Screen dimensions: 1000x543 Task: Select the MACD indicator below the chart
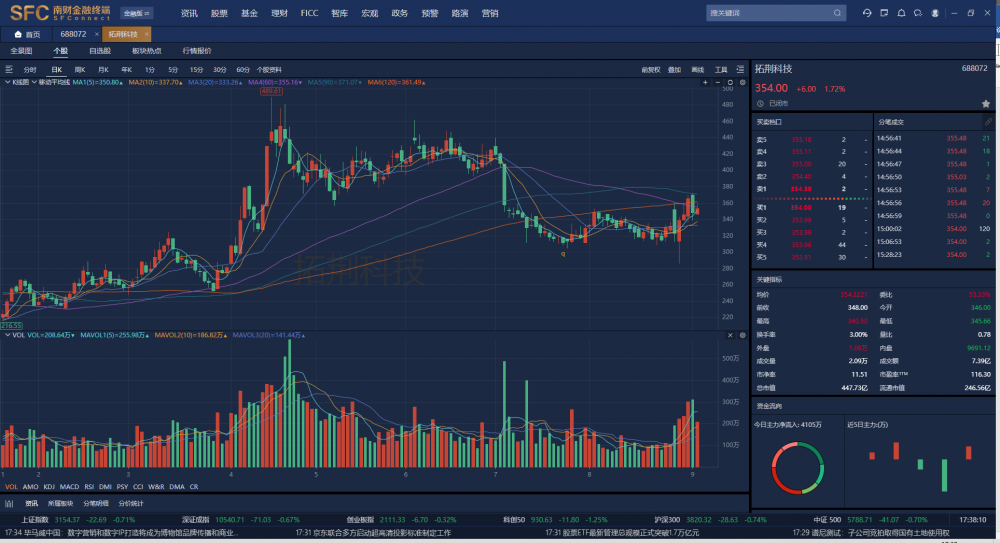[x=68, y=486]
